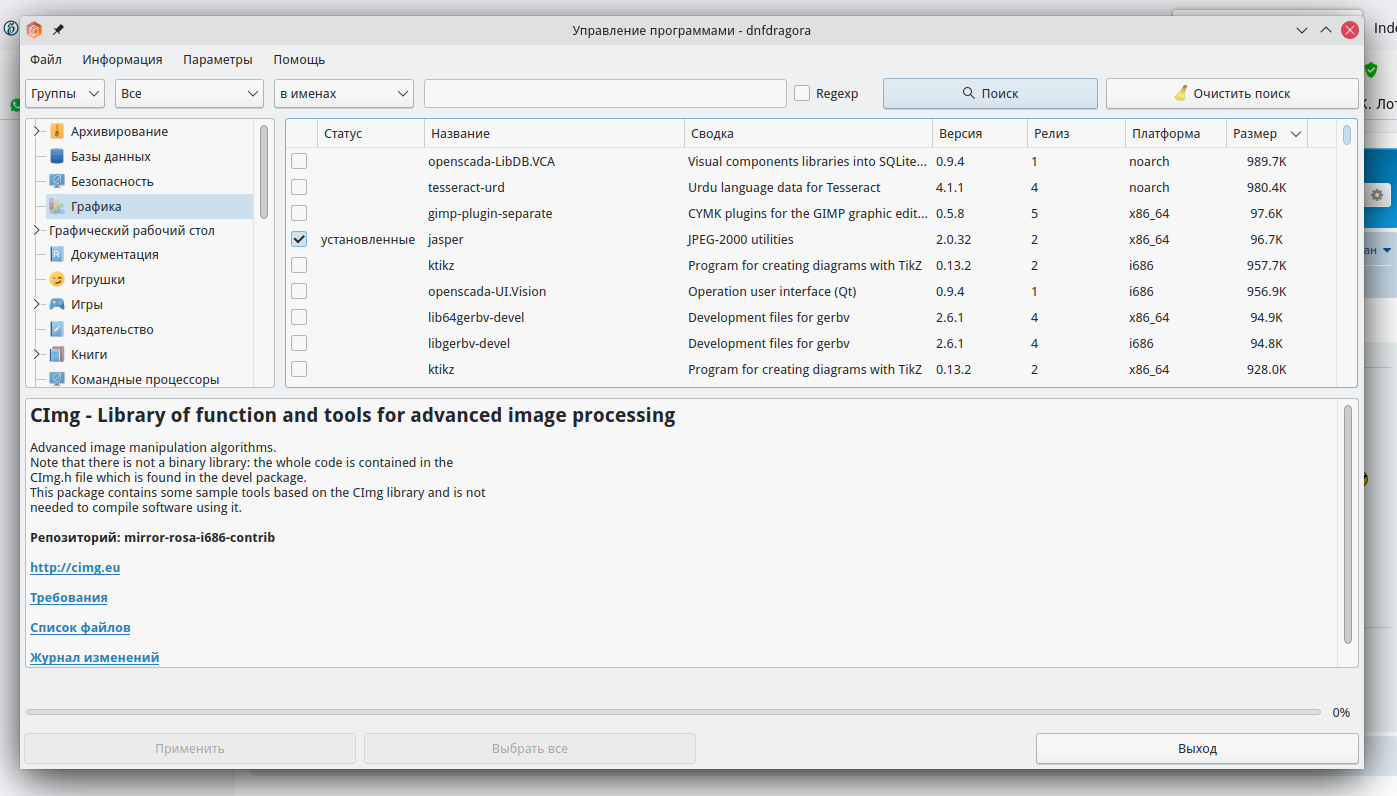
Task: Click the Graphics category icon
Action: (x=57, y=207)
